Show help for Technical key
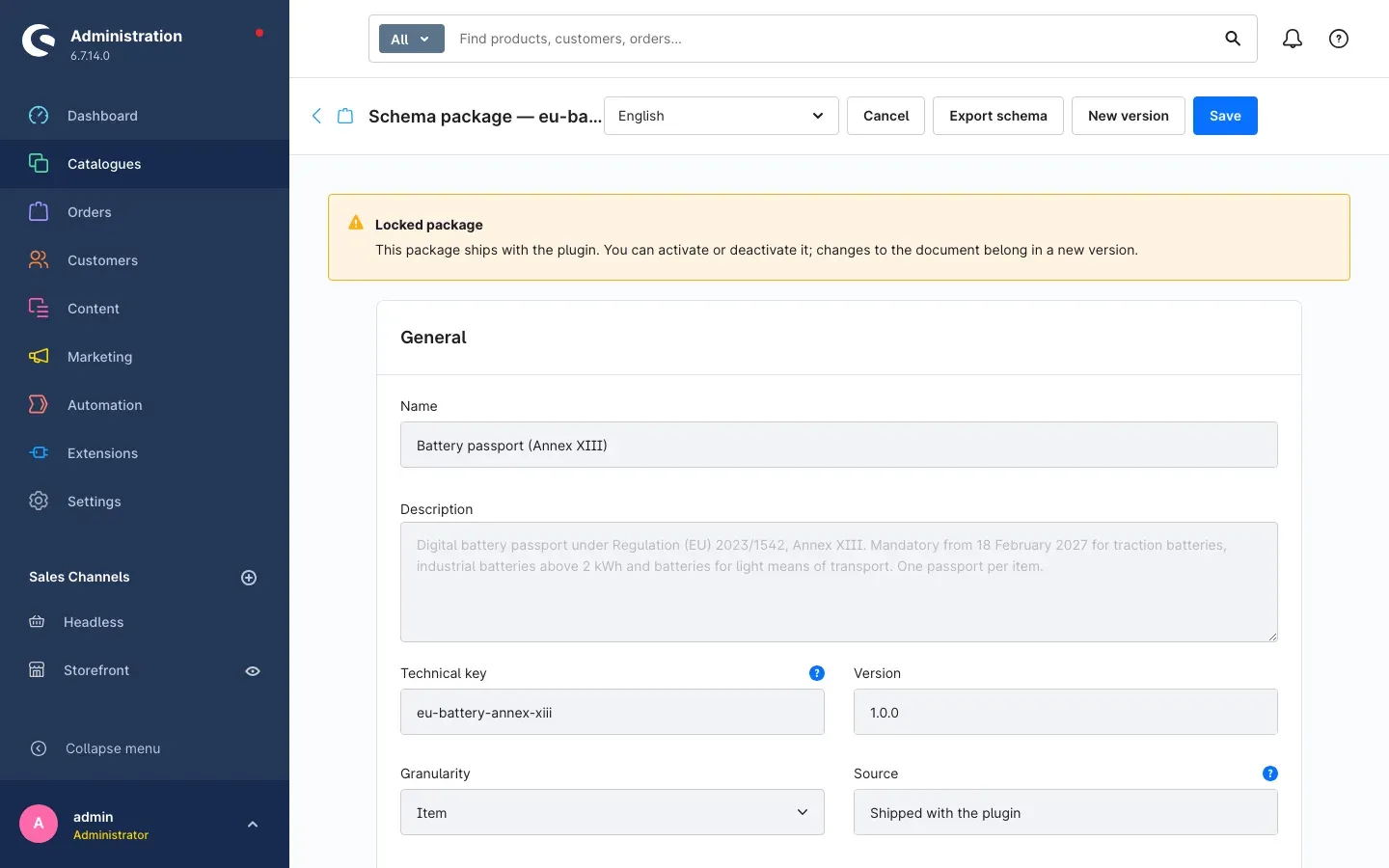Viewport: 1389px width, 868px height. click(817, 673)
